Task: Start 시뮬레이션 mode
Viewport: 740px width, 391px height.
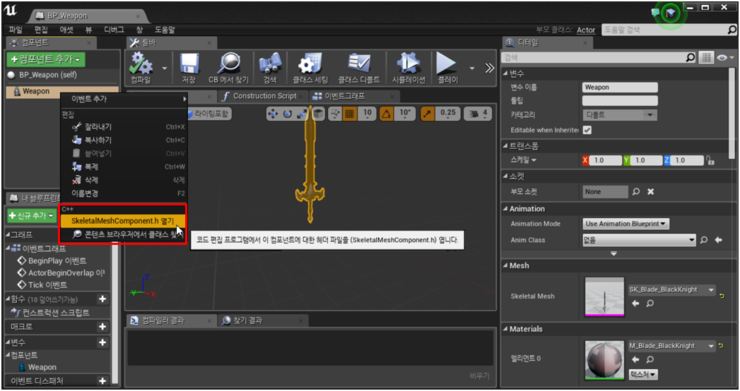Action: [x=409, y=68]
